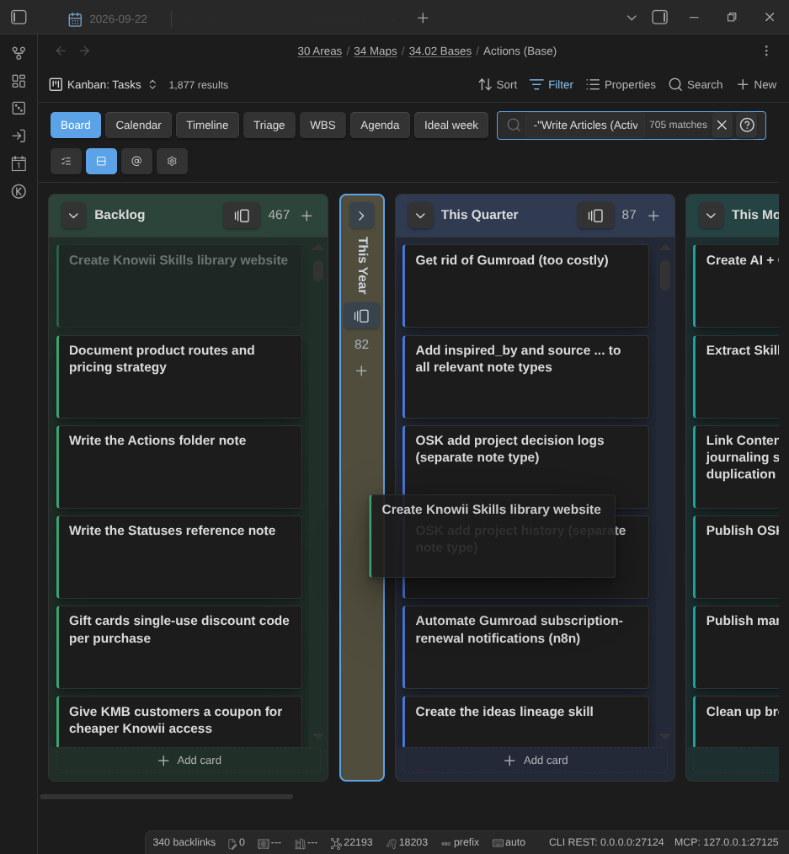Collapse the Backlog column chevron

pyautogui.click(x=74, y=216)
